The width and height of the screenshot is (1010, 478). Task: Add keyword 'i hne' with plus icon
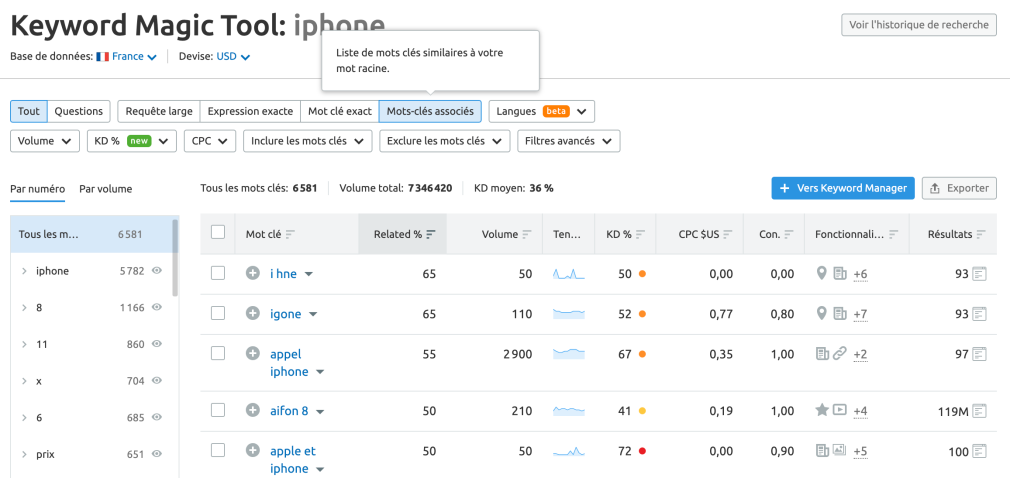(253, 274)
